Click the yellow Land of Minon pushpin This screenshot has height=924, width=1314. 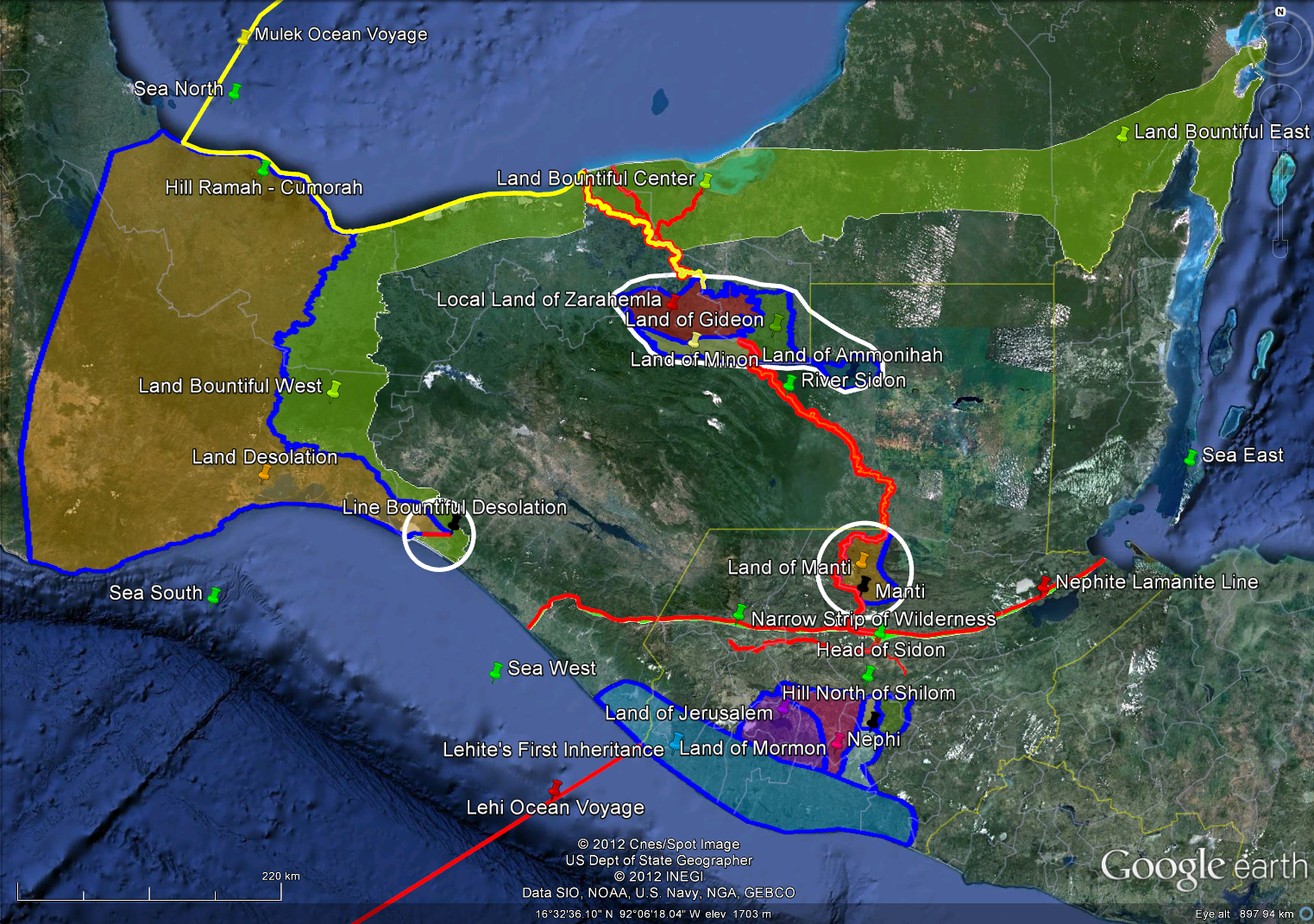695,340
